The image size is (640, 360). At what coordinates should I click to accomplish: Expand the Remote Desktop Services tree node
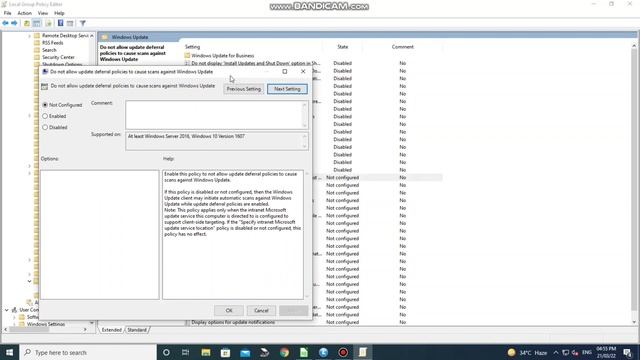[29, 36]
